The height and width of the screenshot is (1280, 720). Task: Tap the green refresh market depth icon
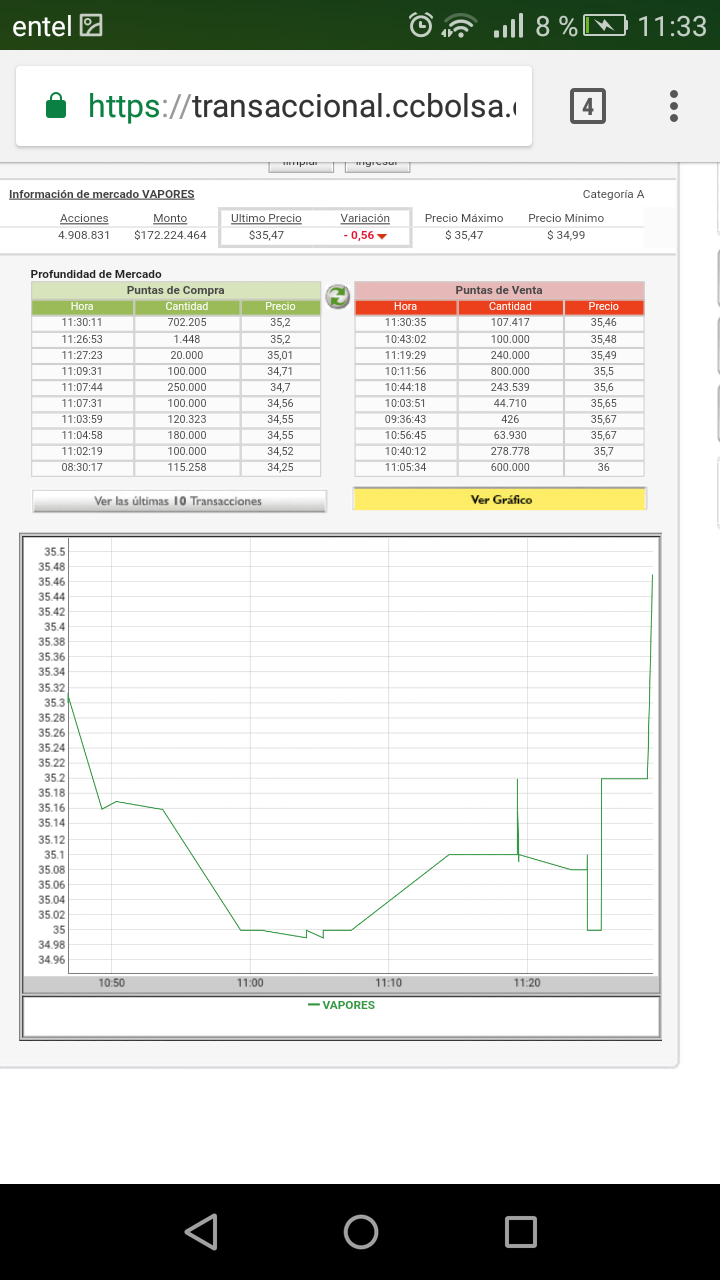[338, 295]
